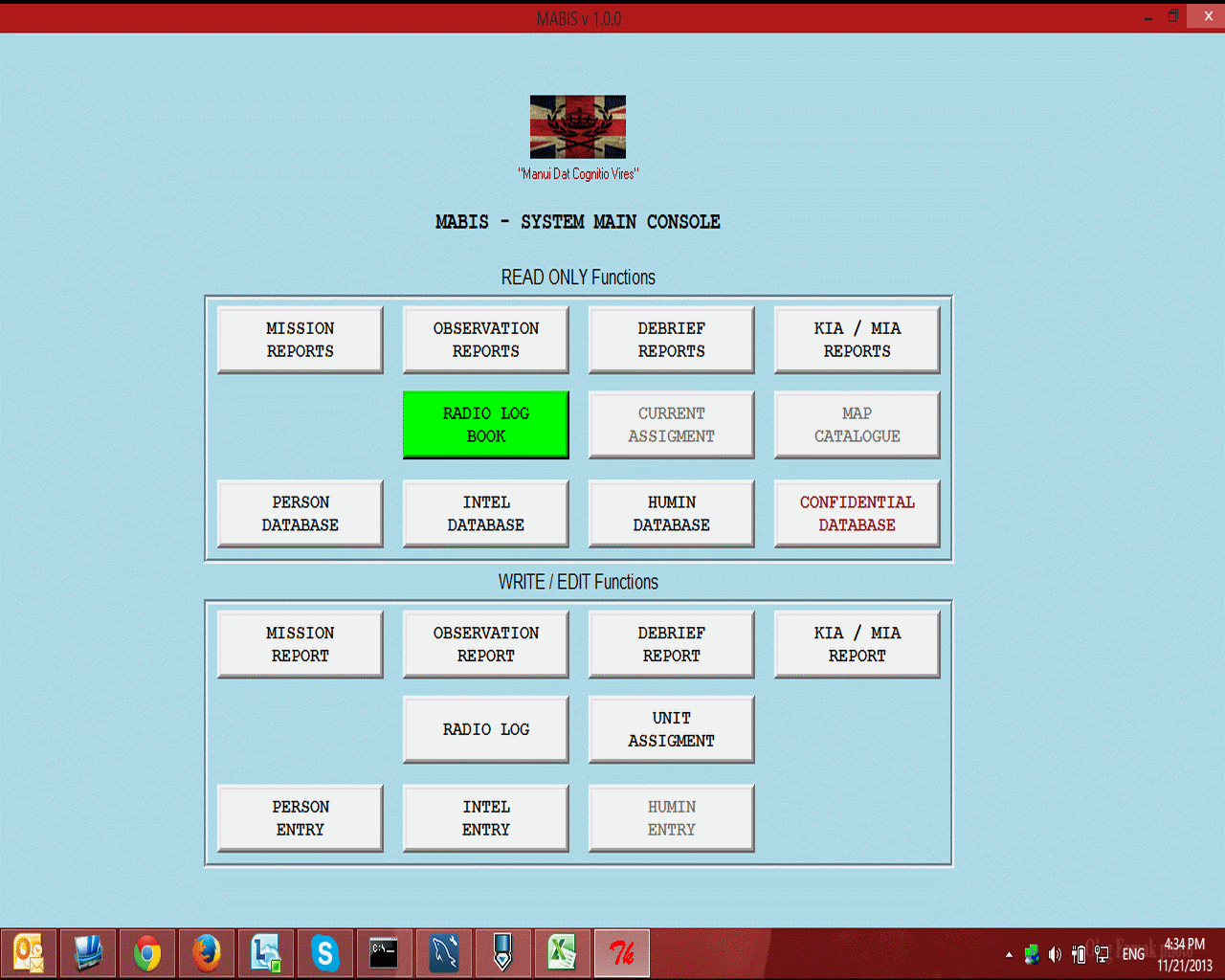This screenshot has width=1225, height=980.
Task: Open UNIT ASSIGMENT editor
Action: pyautogui.click(x=672, y=729)
